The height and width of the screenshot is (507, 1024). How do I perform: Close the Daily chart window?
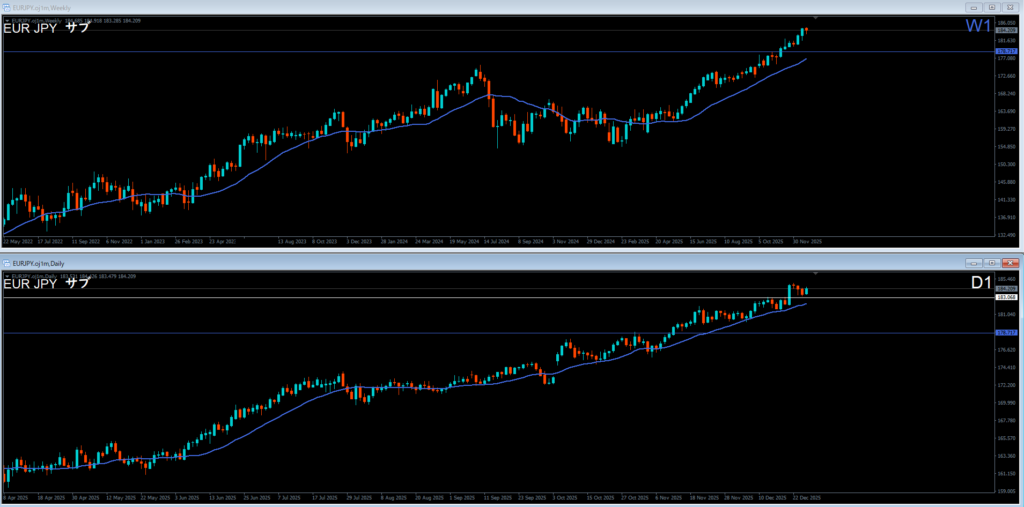coord(1008,262)
